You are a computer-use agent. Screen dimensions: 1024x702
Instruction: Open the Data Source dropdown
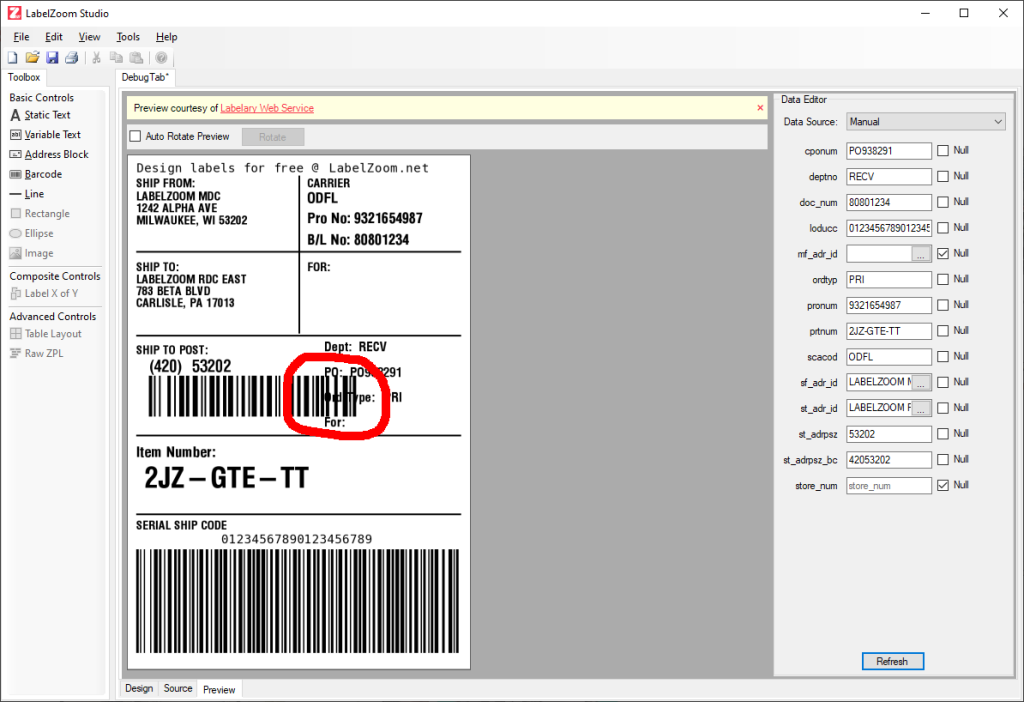tap(925, 121)
